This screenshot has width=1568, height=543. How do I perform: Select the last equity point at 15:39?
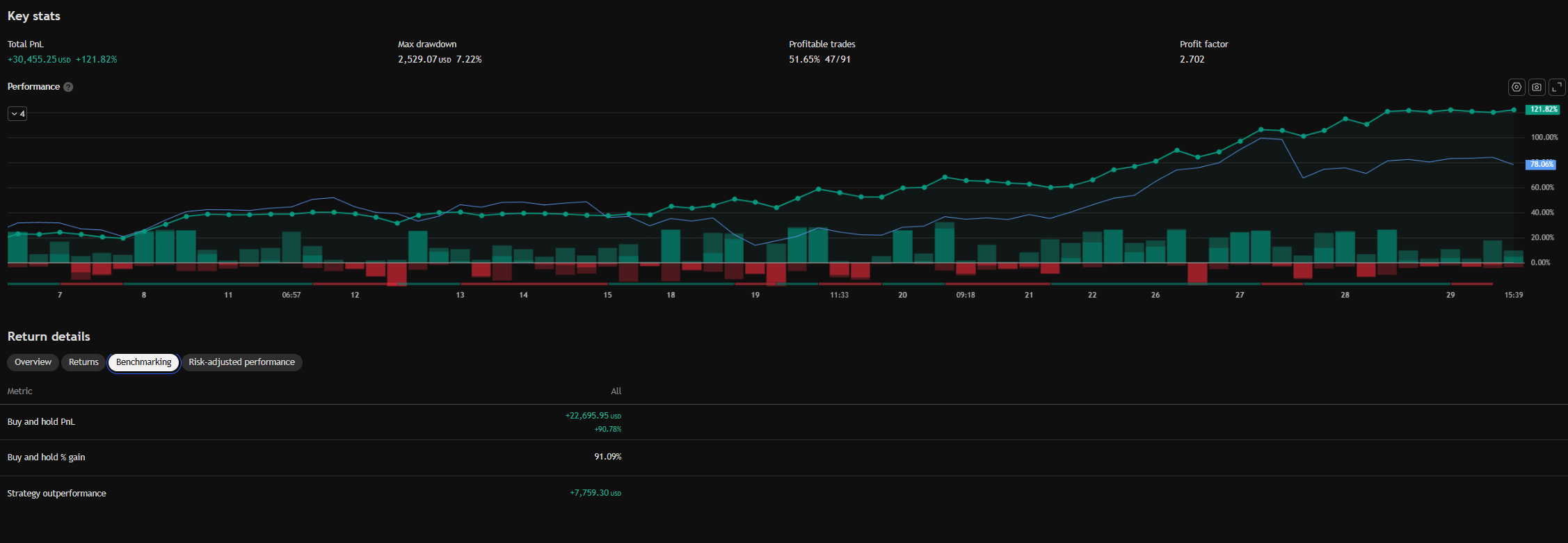(x=1514, y=110)
